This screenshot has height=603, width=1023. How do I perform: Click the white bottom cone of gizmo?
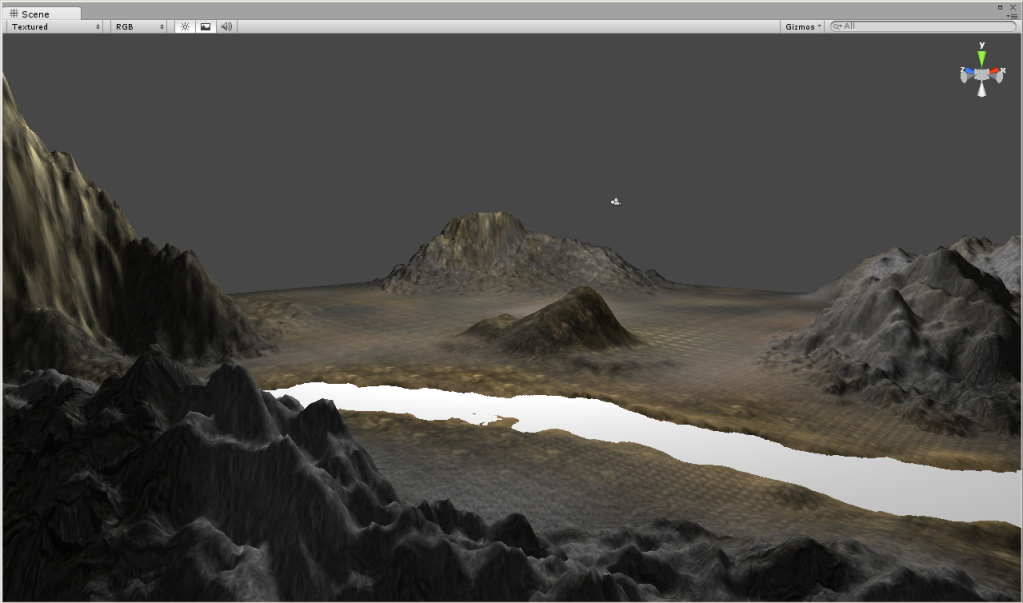982,89
